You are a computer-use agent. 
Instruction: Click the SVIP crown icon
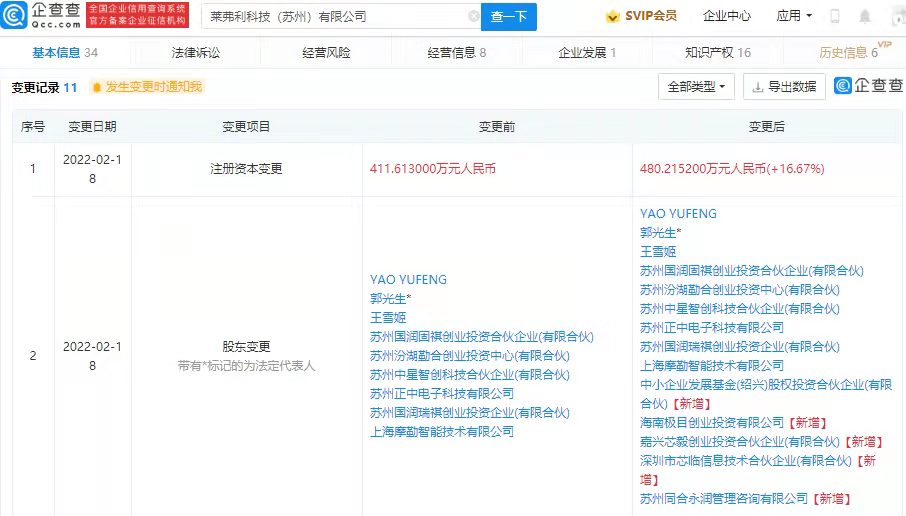[612, 17]
